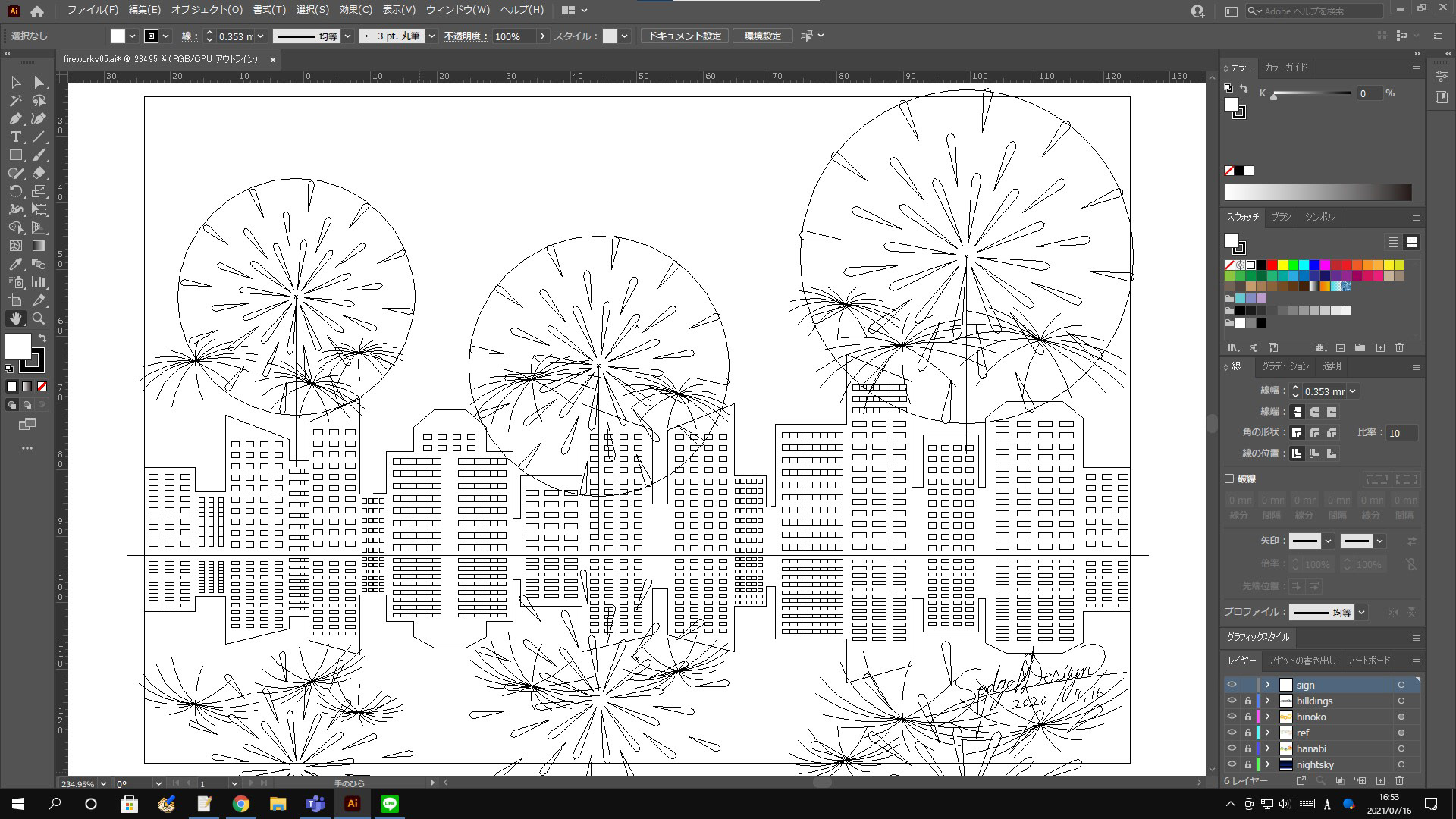Close the fireworks05.ai document tab
This screenshot has width=1456, height=819.
pos(273,59)
